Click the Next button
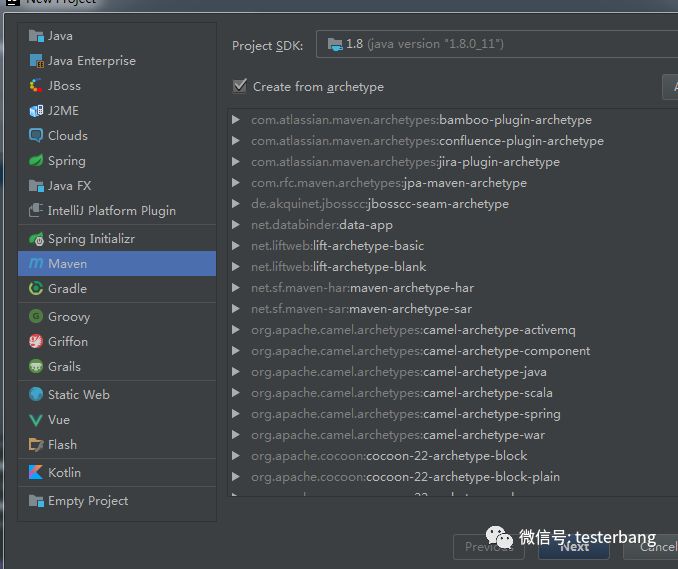The image size is (678, 569). [574, 547]
